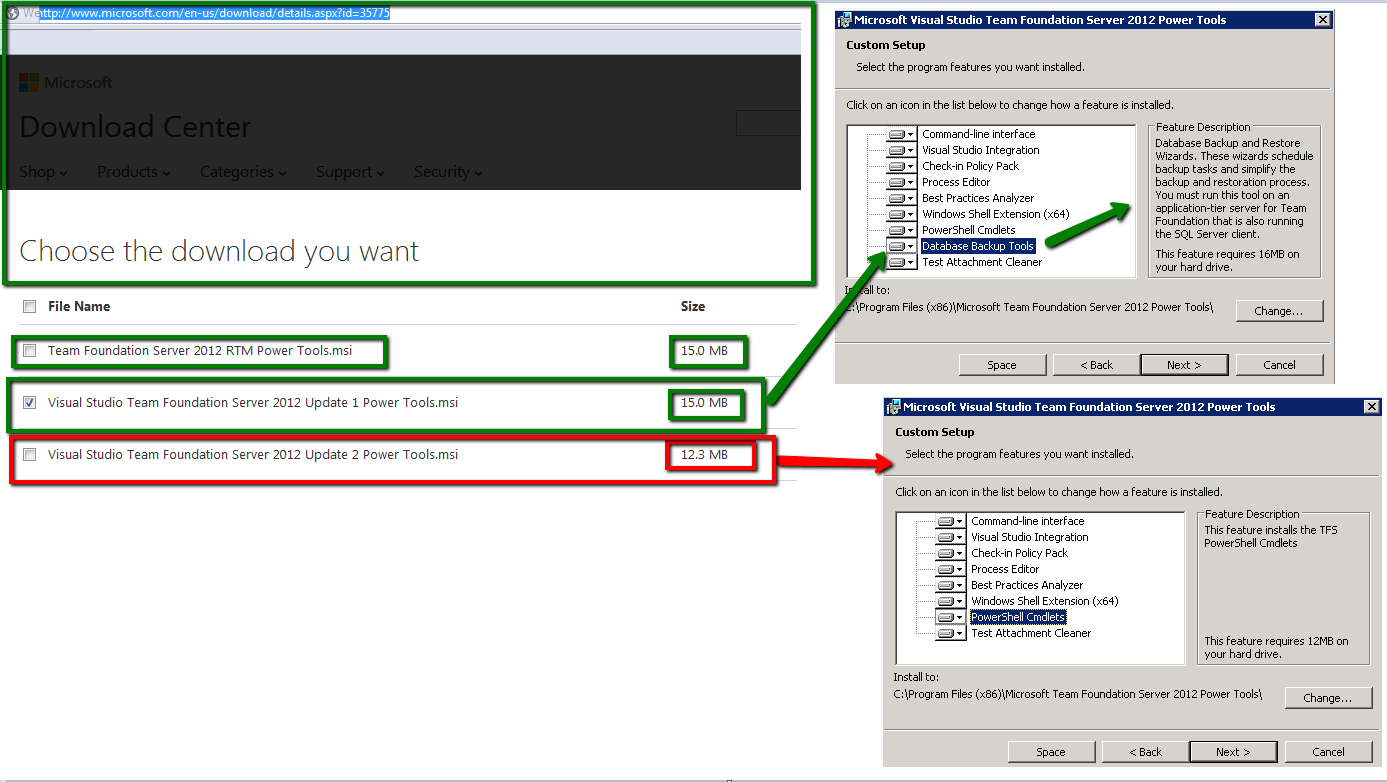Click the installer icon in lower dialog title bar
1387x782 pixels.
(x=894, y=407)
